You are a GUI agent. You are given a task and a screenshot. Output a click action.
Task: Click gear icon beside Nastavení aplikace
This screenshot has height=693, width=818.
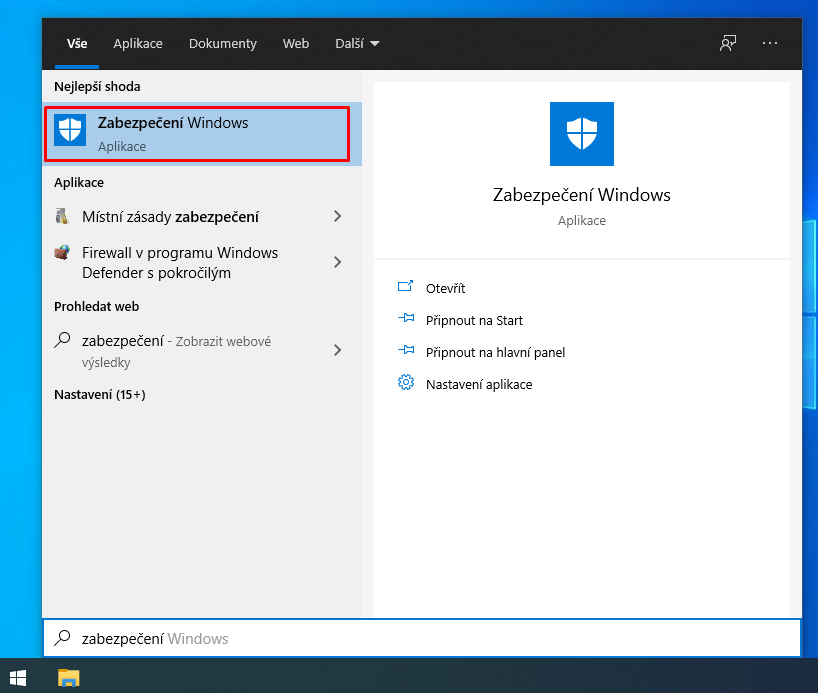406,383
